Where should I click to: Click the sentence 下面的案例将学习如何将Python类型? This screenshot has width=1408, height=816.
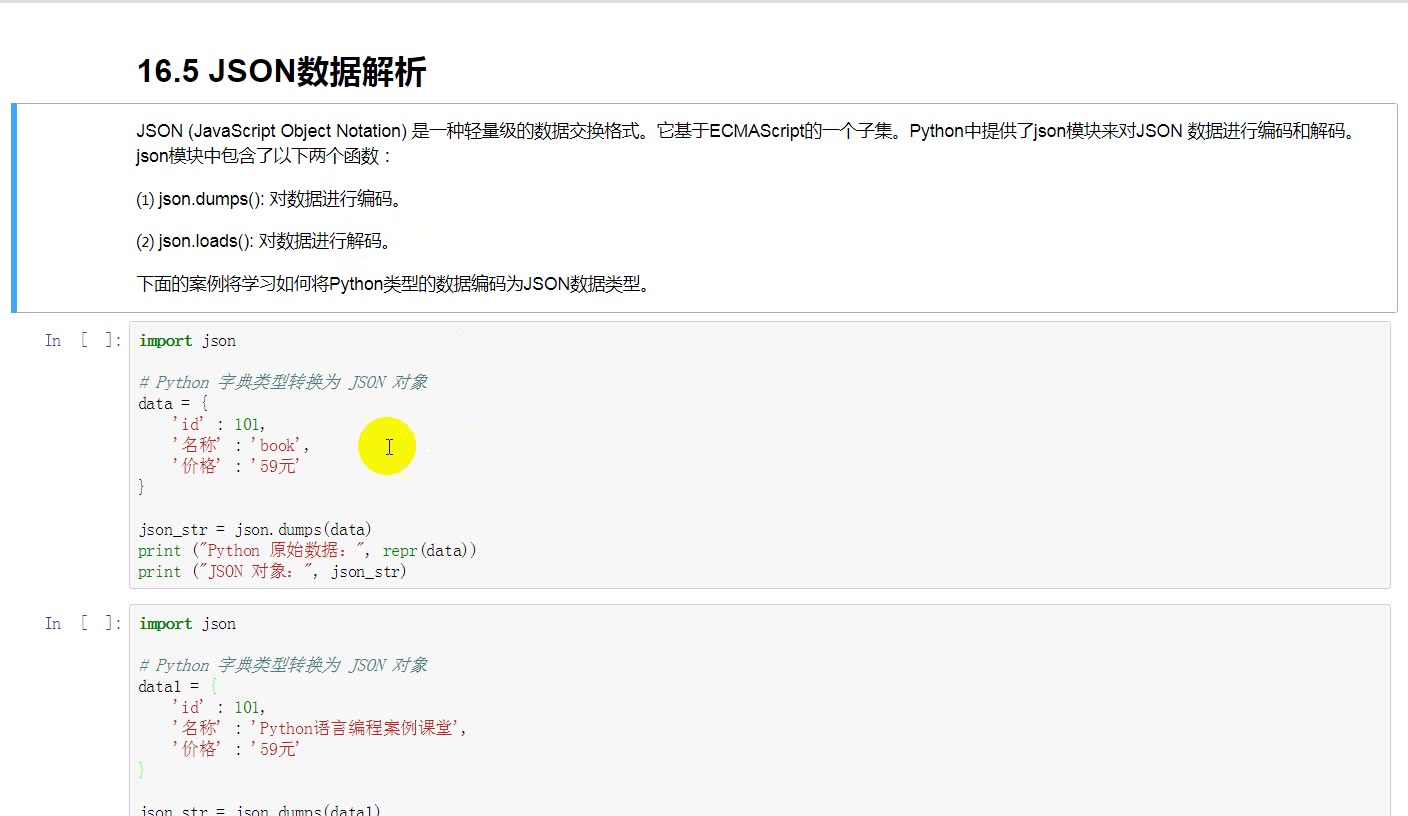point(396,284)
